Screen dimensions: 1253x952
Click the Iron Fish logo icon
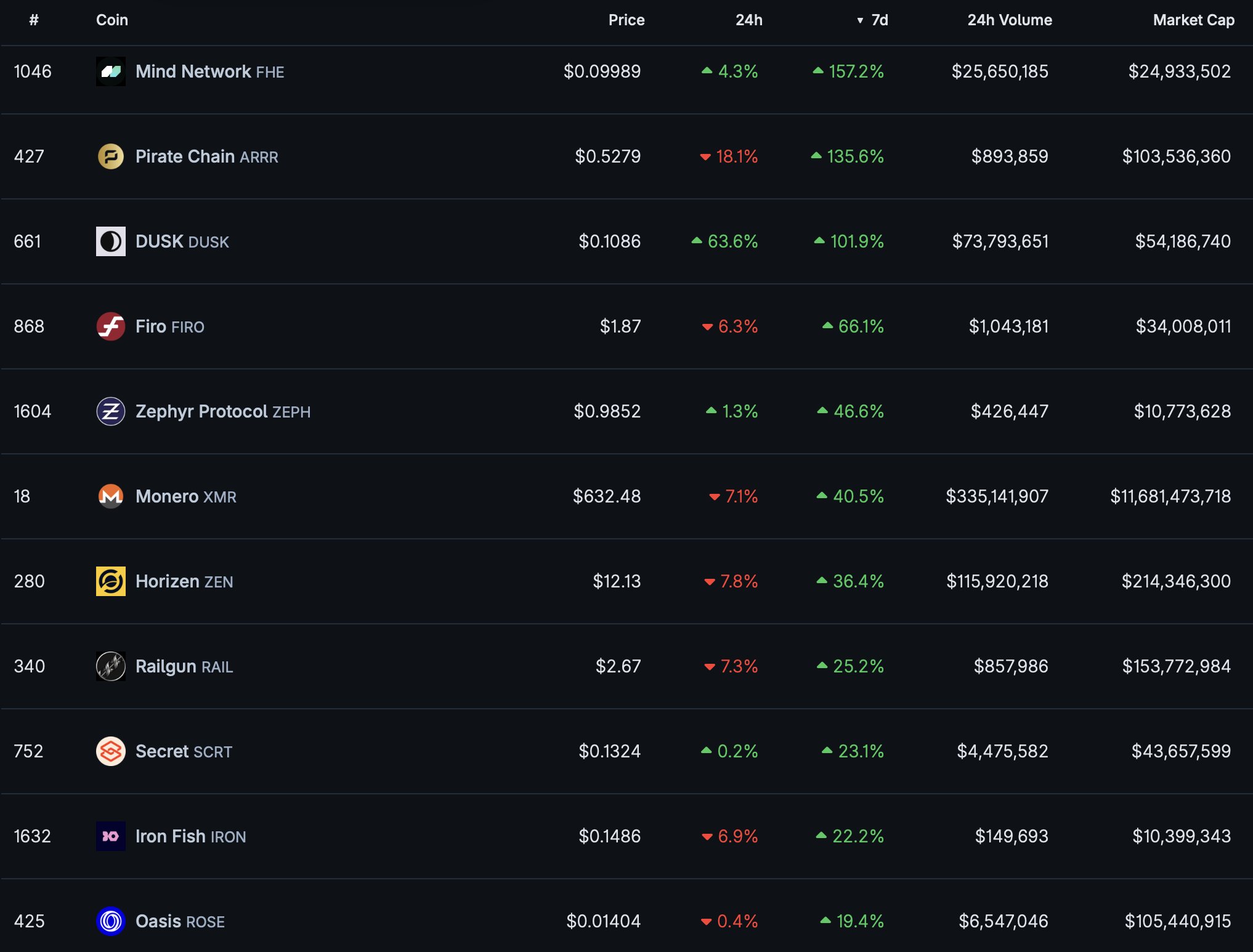110,836
